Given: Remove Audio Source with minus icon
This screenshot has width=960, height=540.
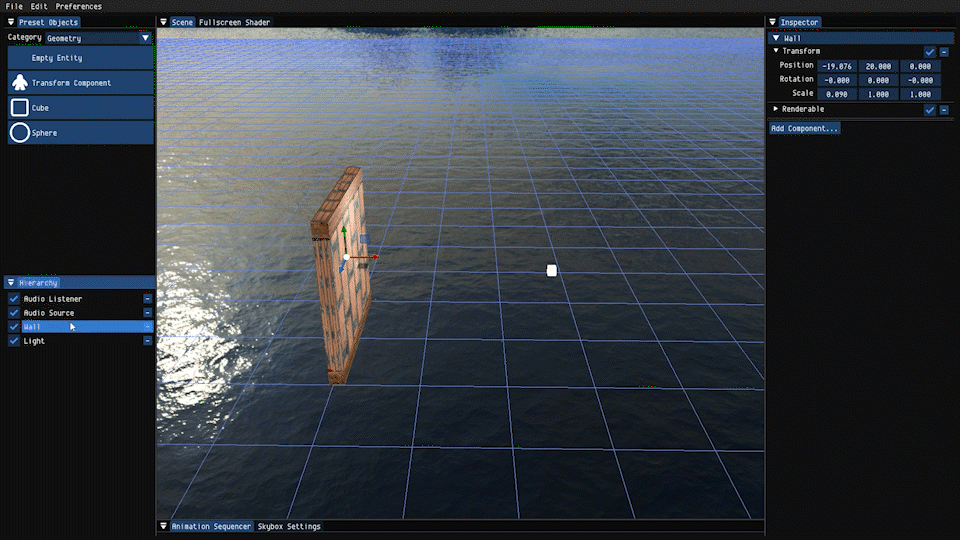Looking at the screenshot, I should [148, 312].
